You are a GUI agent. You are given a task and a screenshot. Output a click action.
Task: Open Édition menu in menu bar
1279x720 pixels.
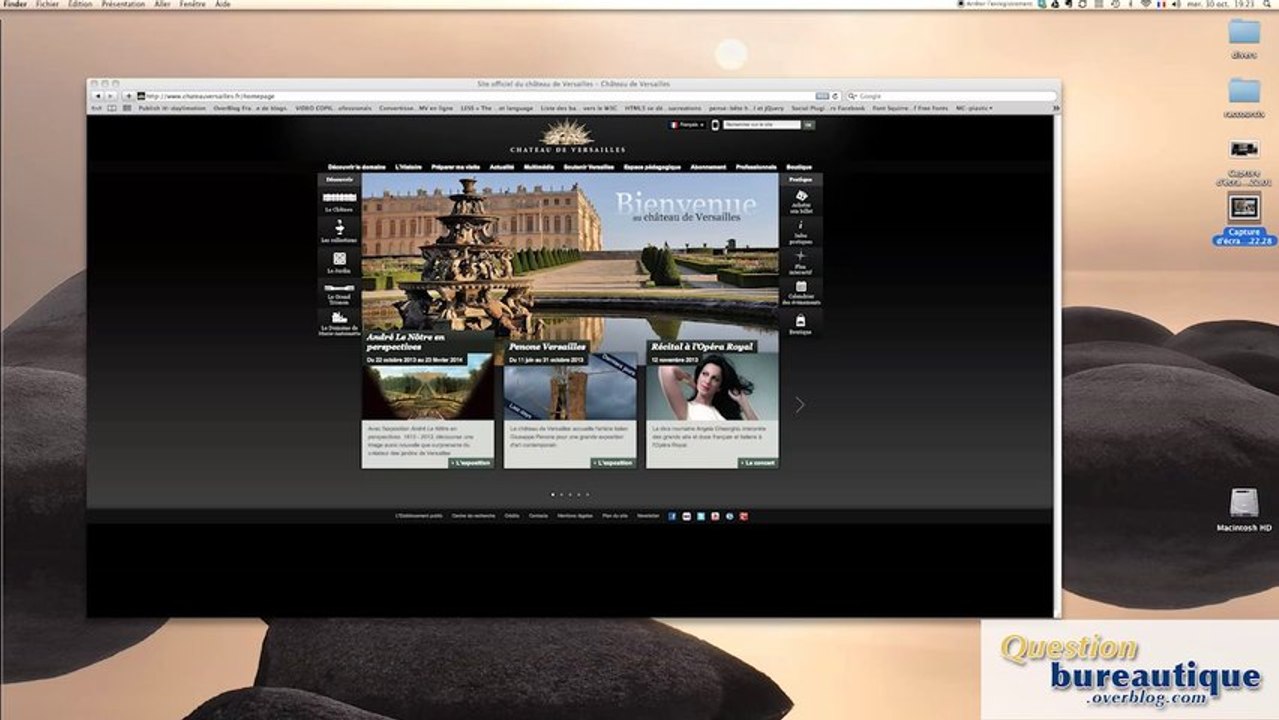click(80, 4)
